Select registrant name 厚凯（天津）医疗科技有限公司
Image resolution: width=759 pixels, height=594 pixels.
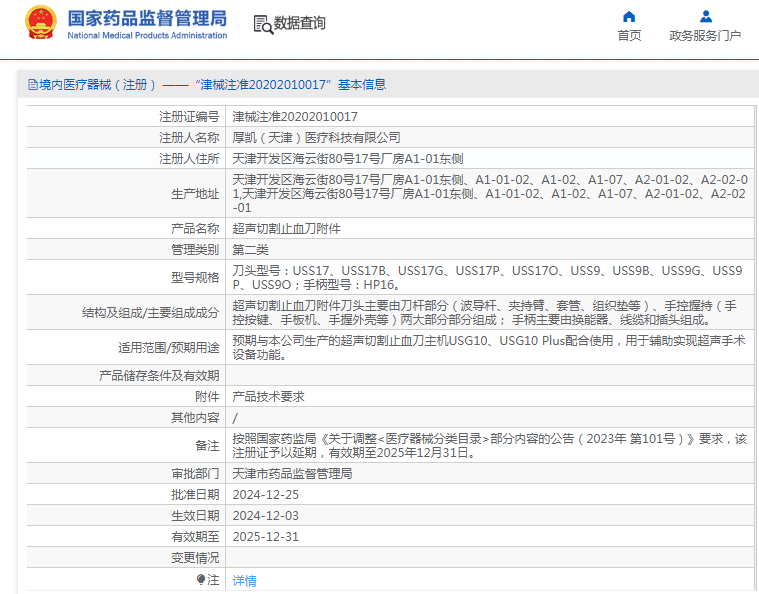(316, 137)
